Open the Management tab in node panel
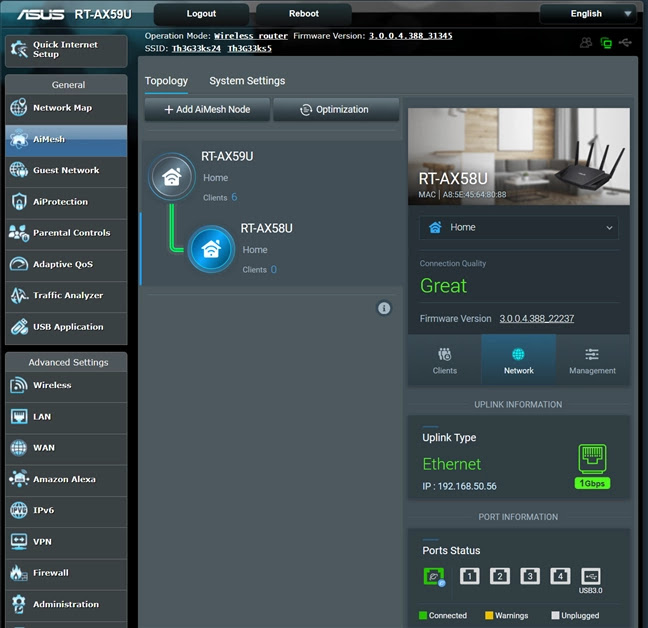 (592, 360)
